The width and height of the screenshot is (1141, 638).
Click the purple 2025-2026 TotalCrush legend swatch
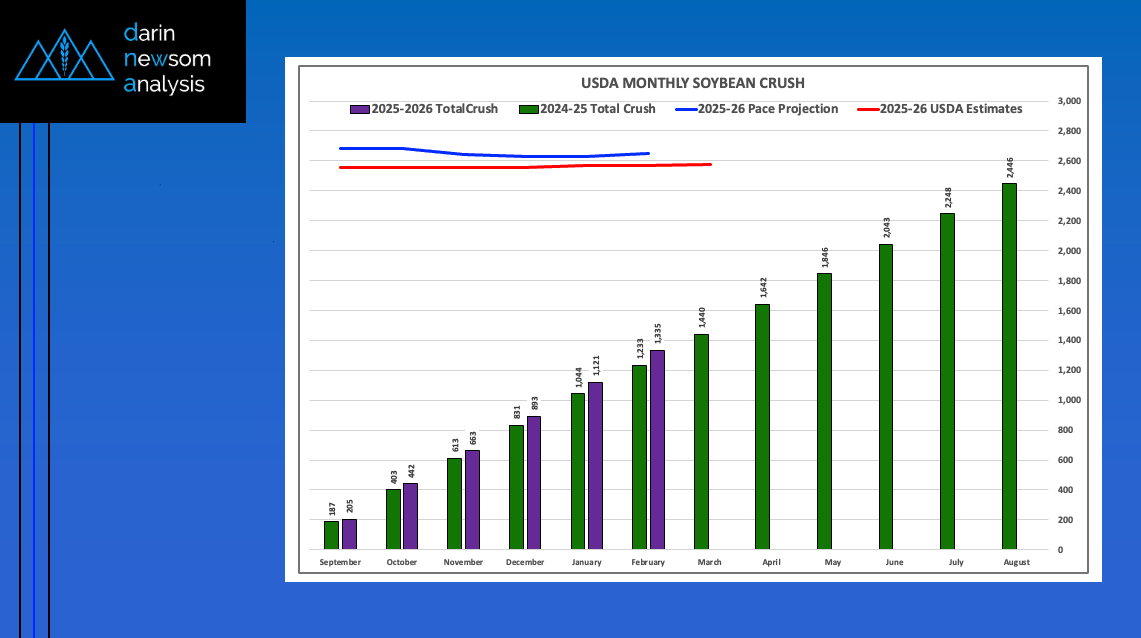point(359,109)
